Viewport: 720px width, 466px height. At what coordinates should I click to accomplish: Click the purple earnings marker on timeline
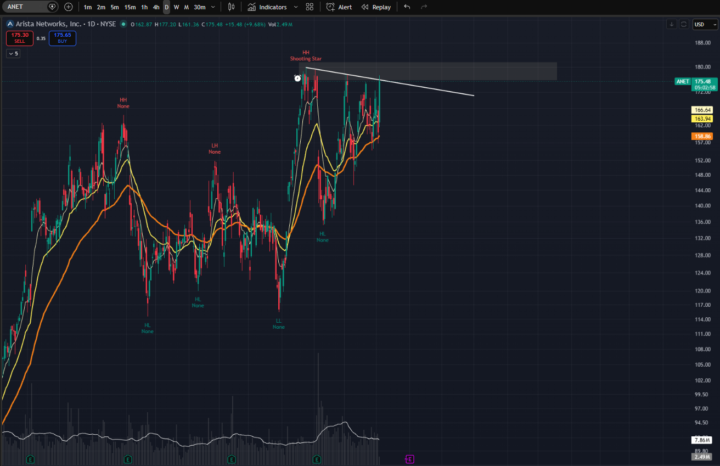coord(410,459)
